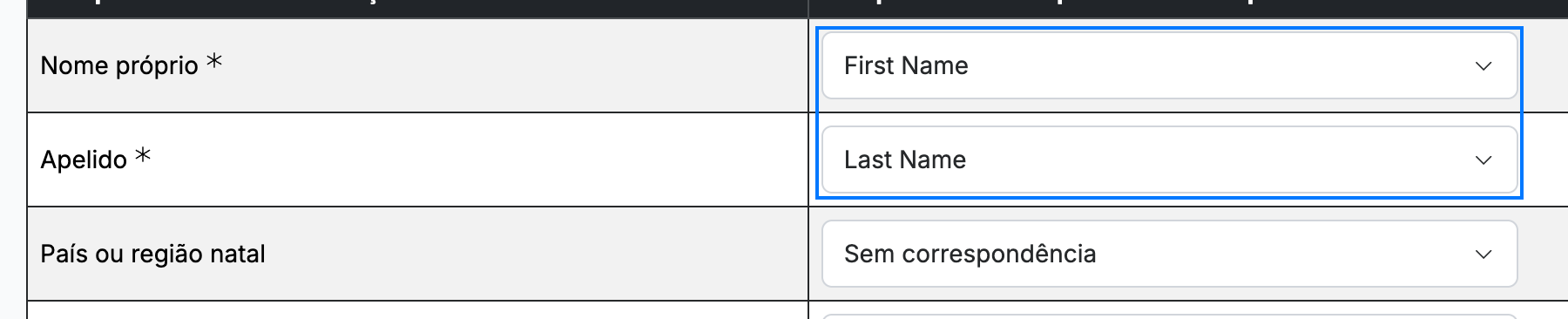Click the "First Name" selected value text
Viewport: 1568px width, 319px height.
tap(906, 65)
